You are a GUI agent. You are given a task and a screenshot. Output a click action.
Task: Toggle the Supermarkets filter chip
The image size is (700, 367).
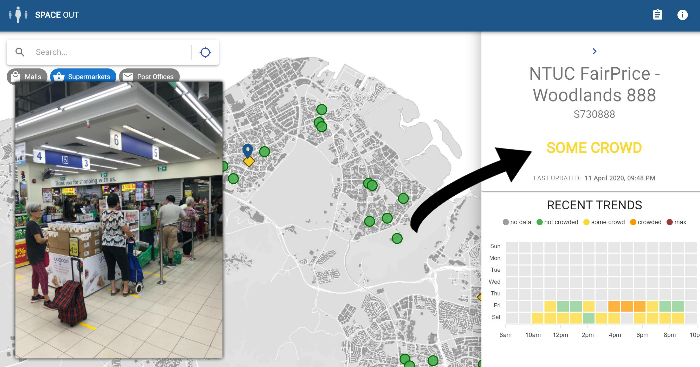pos(83,76)
